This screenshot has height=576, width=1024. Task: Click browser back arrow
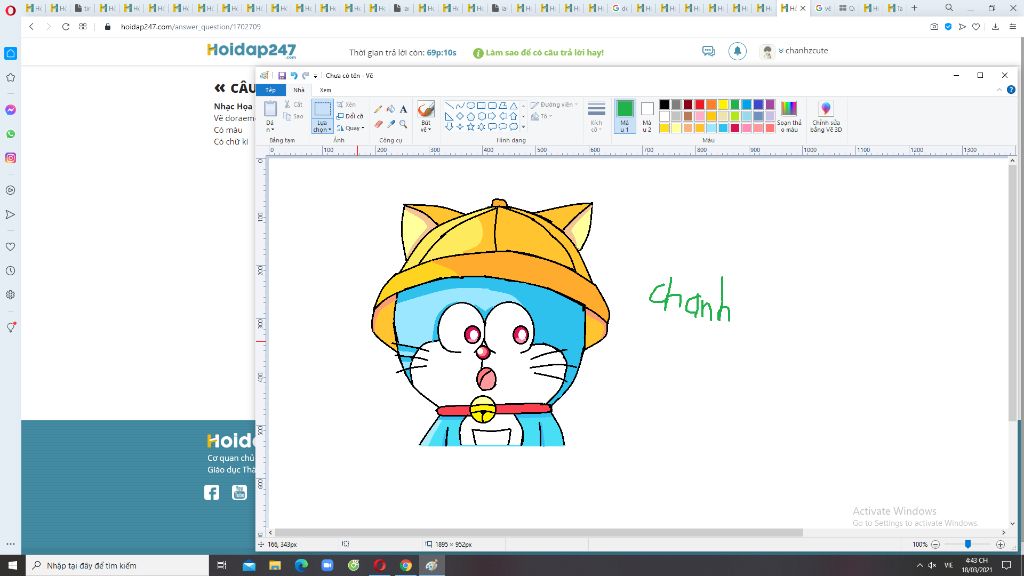click(31, 27)
